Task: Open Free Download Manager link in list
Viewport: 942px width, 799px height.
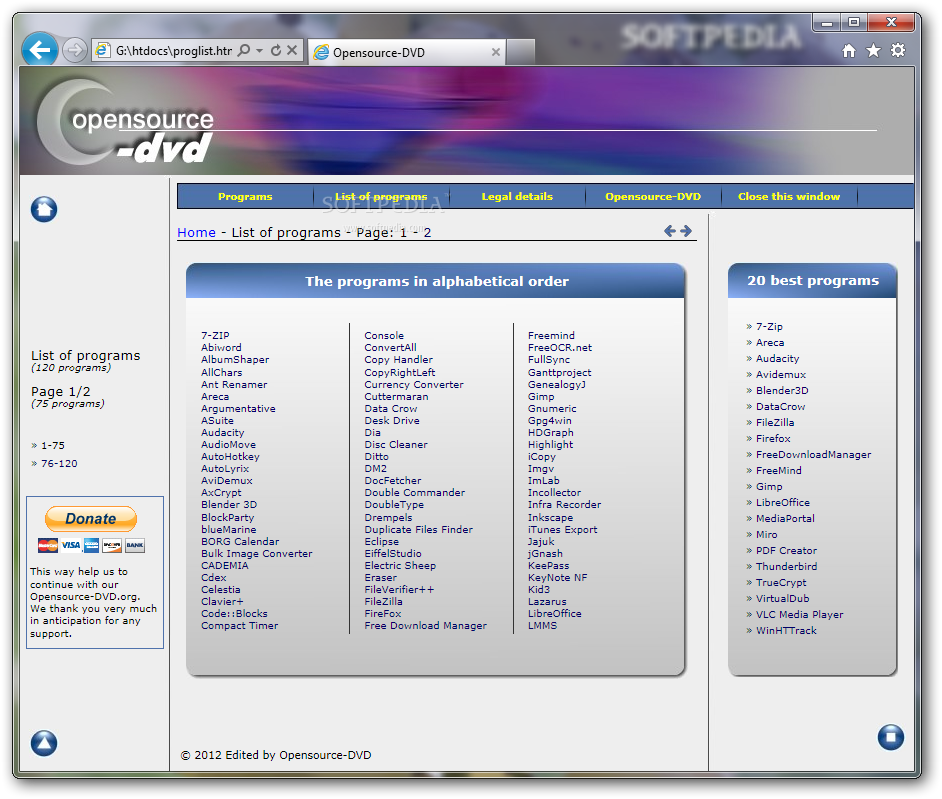Action: pyautogui.click(x=425, y=625)
